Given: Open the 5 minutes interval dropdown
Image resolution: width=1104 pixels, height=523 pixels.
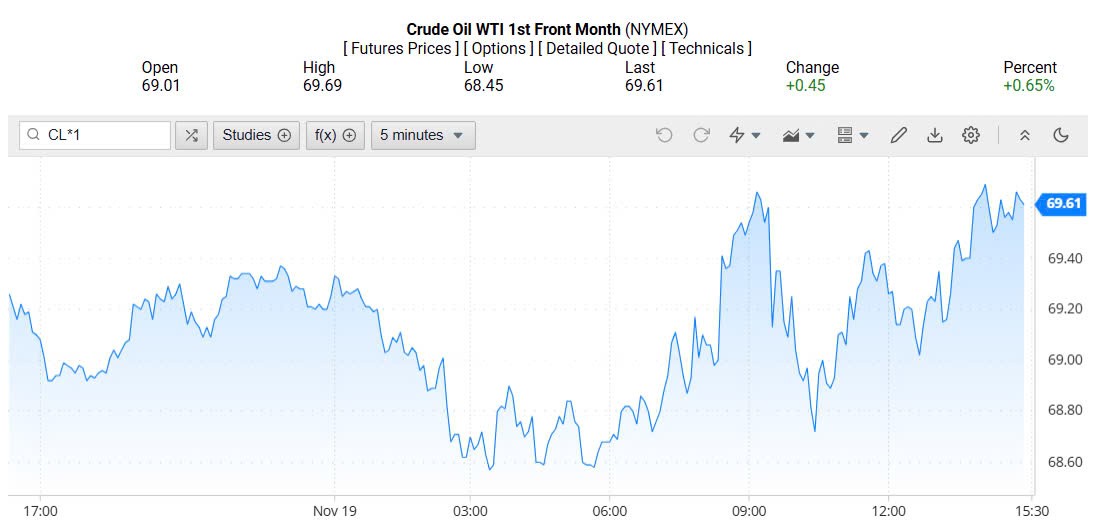Looking at the screenshot, I should pyautogui.click(x=422, y=135).
